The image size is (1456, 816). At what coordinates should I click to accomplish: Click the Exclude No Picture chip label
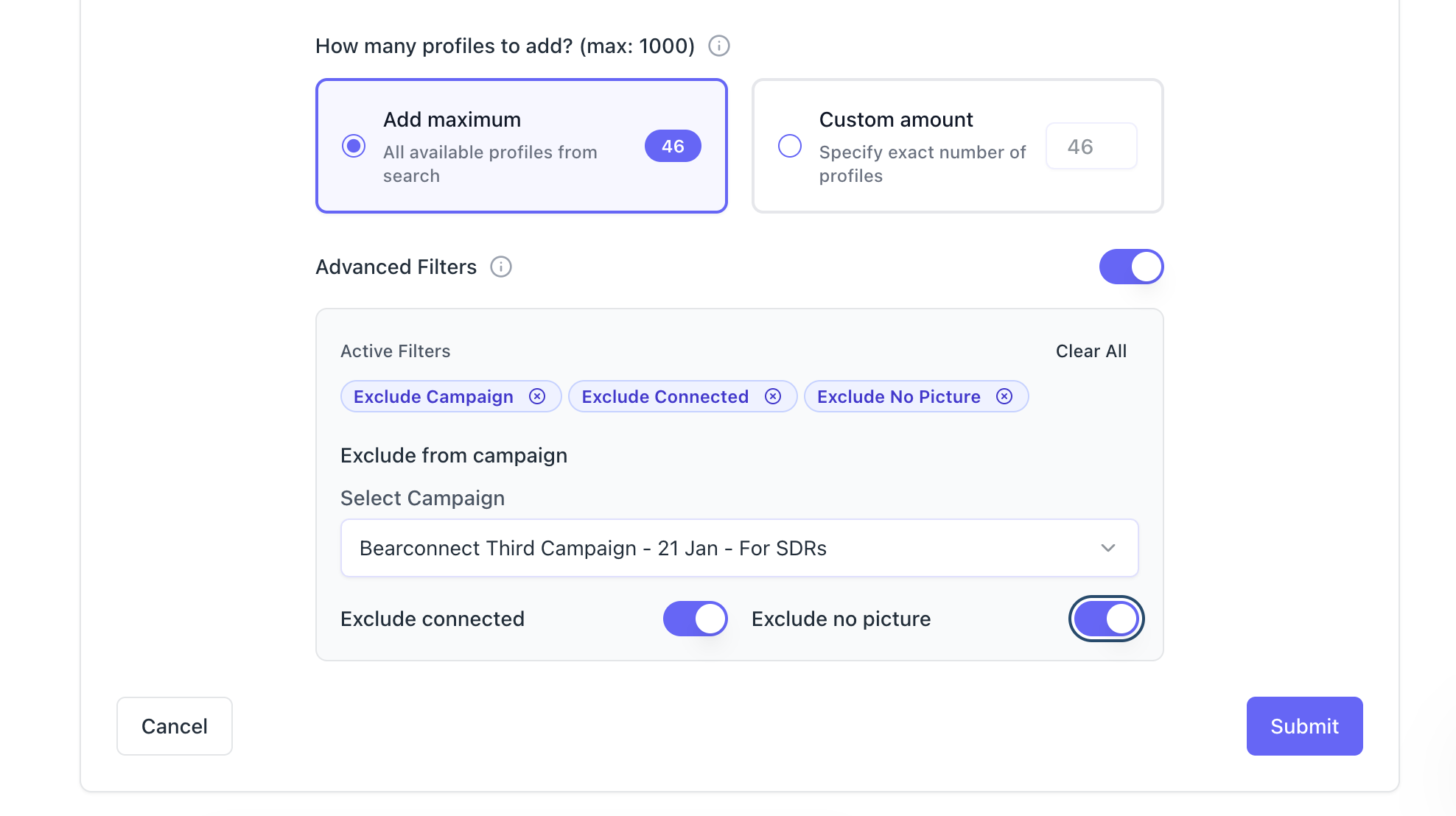coord(898,397)
